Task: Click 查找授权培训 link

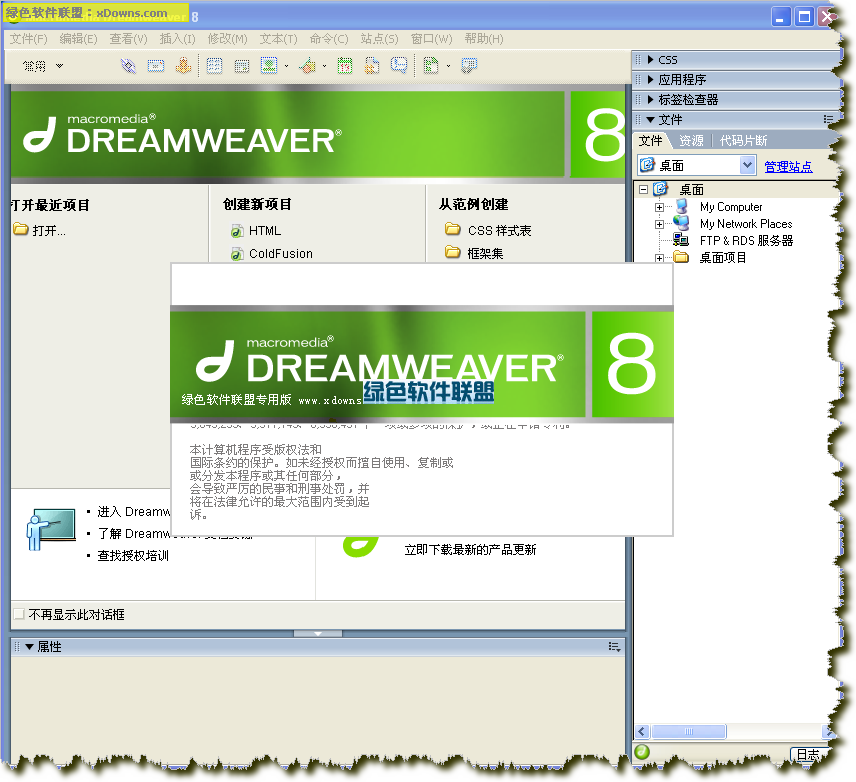Action: [133, 556]
